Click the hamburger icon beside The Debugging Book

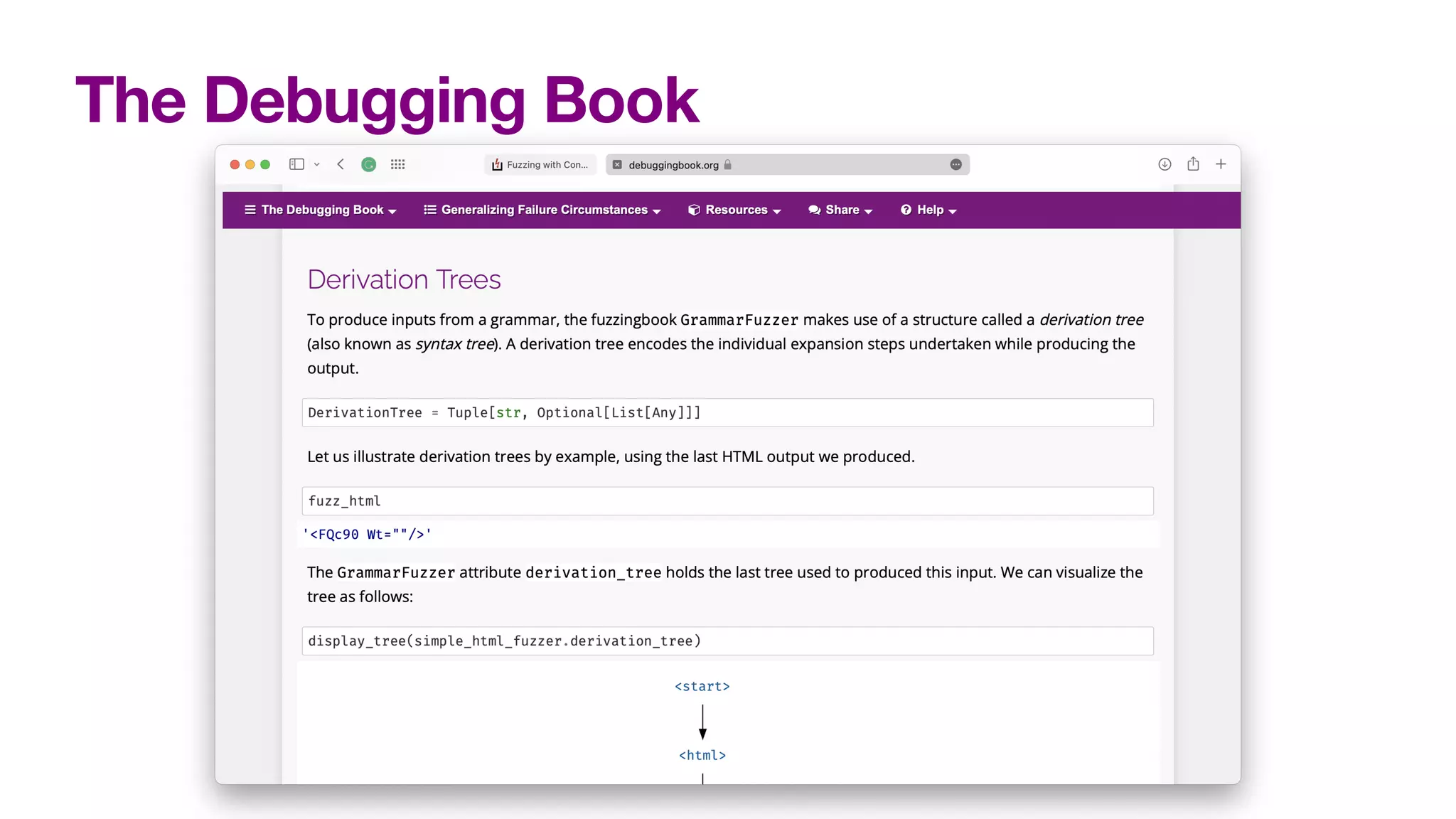250,210
